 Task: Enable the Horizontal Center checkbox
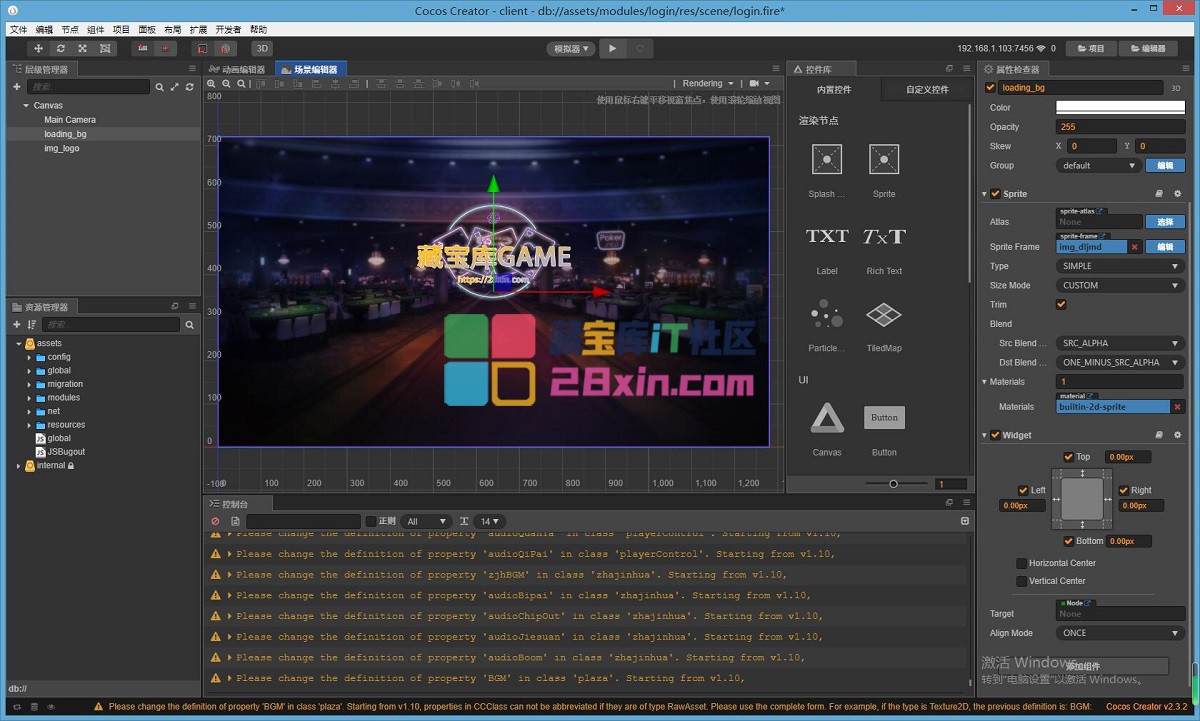coord(1021,563)
